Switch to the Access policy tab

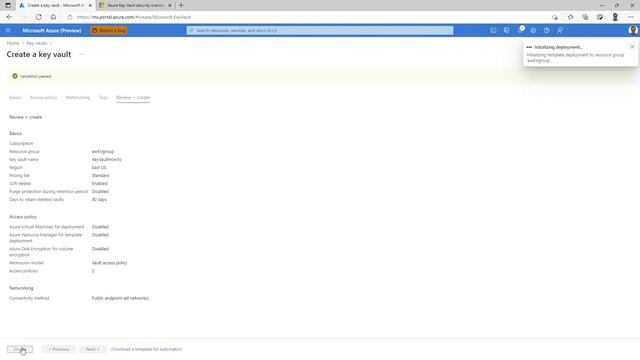click(43, 98)
